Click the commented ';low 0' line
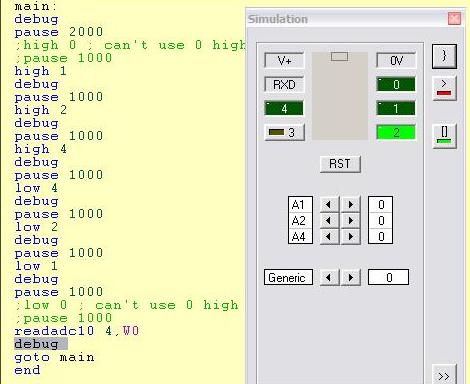 pyautogui.click(x=127, y=305)
